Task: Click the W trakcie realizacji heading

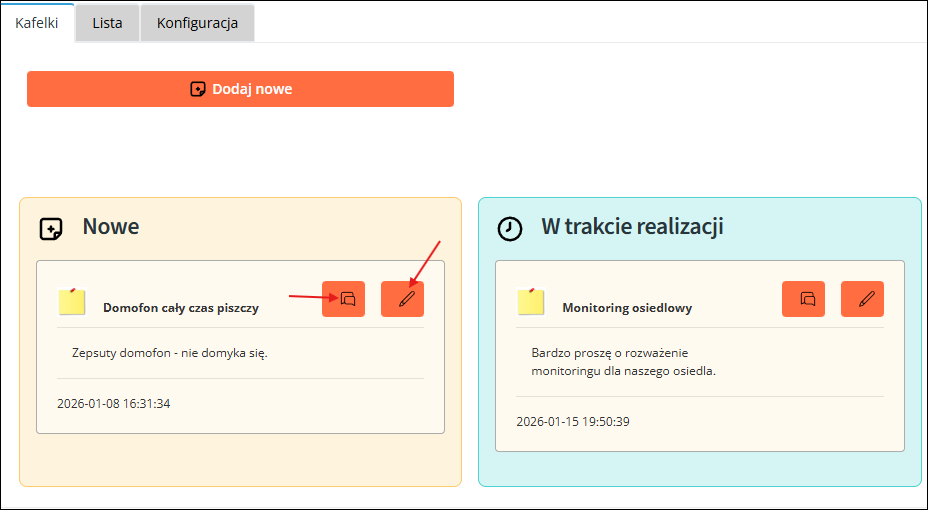Action: (x=632, y=227)
